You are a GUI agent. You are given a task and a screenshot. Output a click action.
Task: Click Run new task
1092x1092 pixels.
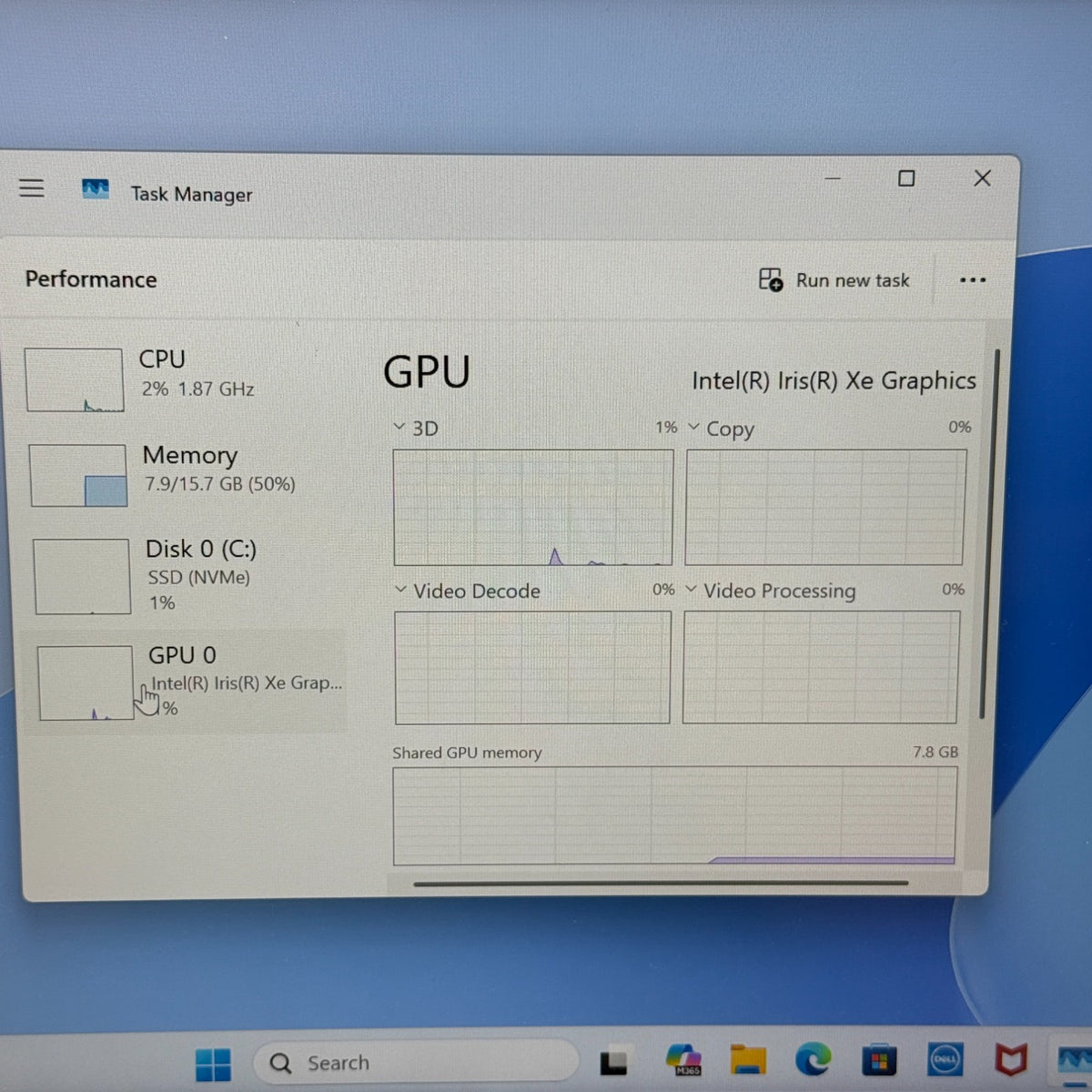[834, 280]
